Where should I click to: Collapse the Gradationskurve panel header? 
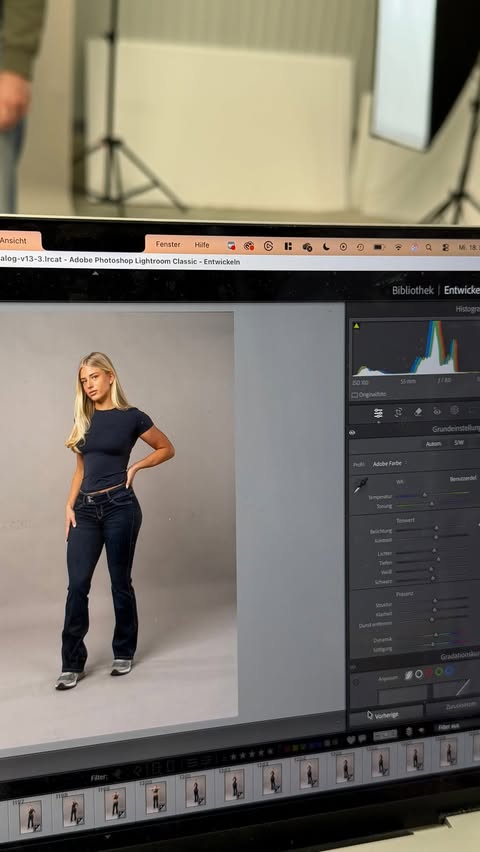point(460,657)
